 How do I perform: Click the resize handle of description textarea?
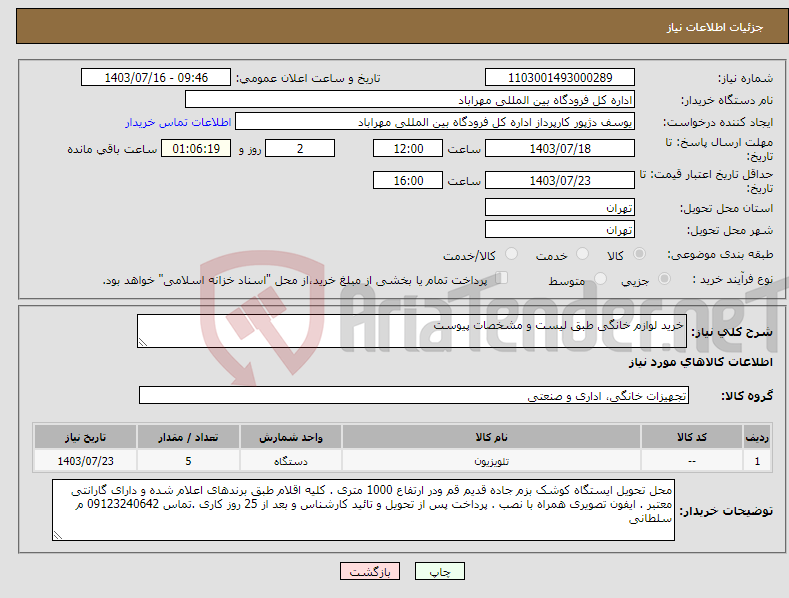point(143,342)
